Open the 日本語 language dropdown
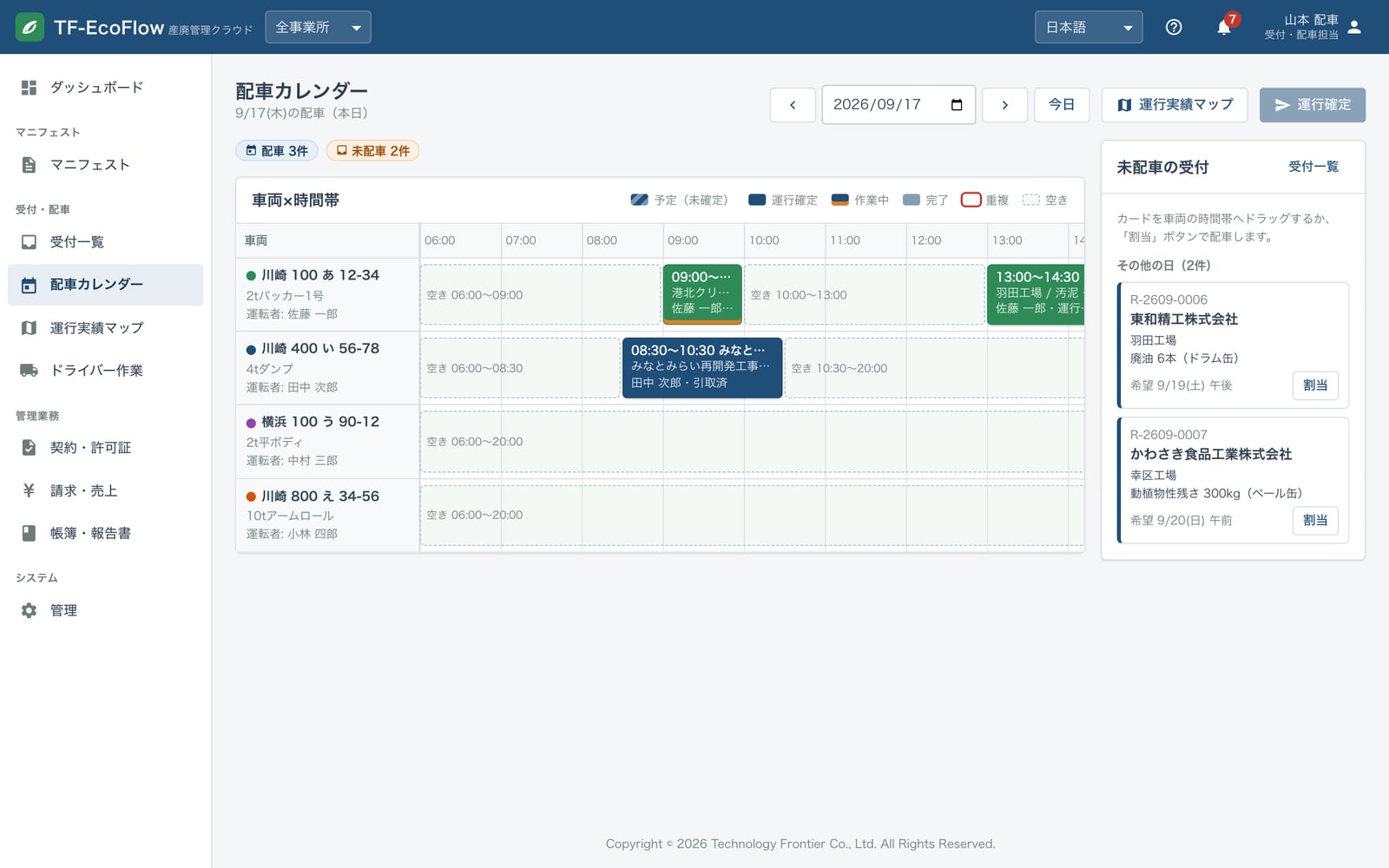 click(x=1089, y=27)
